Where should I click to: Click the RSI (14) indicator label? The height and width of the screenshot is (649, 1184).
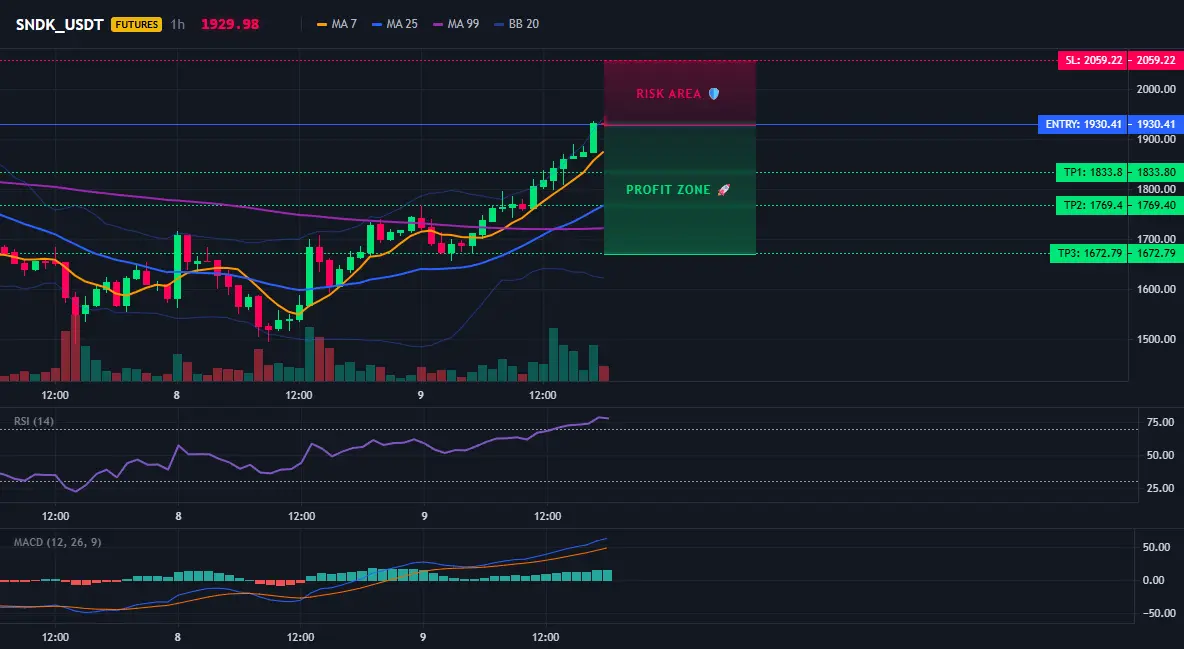[x=34, y=421]
